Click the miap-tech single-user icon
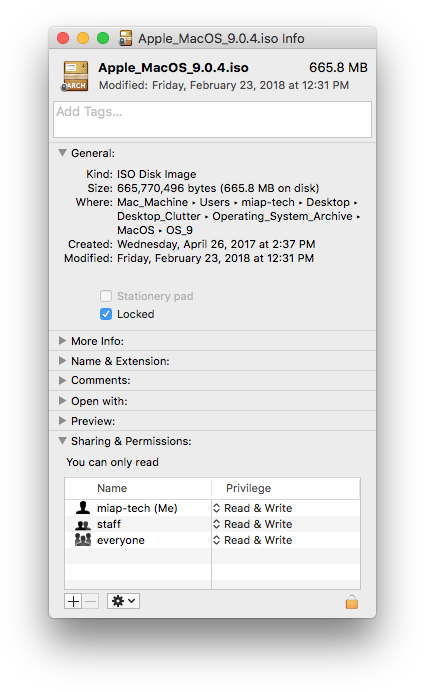This screenshot has height=692, width=424. (x=83, y=508)
